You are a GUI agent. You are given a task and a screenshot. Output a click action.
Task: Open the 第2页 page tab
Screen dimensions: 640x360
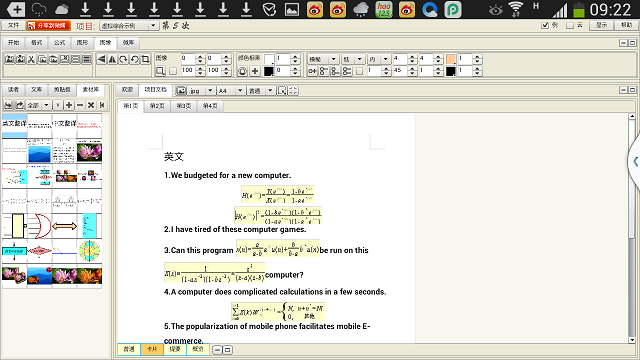tap(157, 106)
